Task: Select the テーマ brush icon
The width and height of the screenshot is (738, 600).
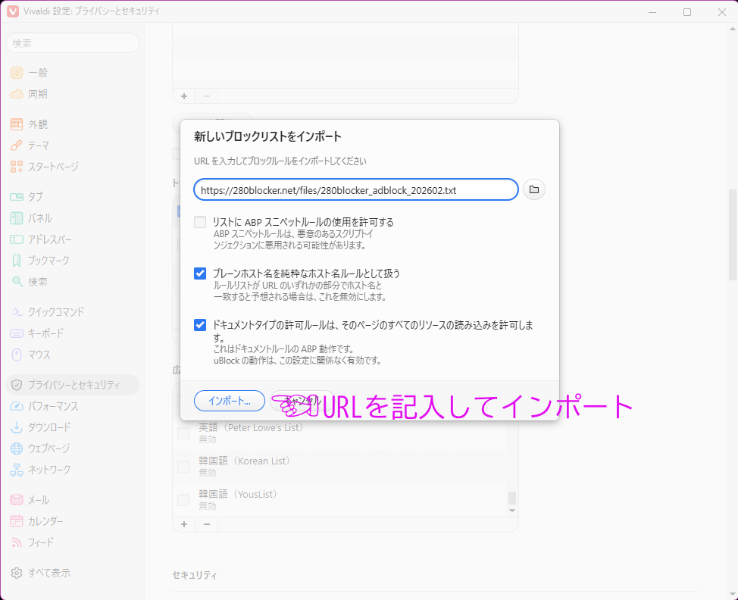Action: 17,146
